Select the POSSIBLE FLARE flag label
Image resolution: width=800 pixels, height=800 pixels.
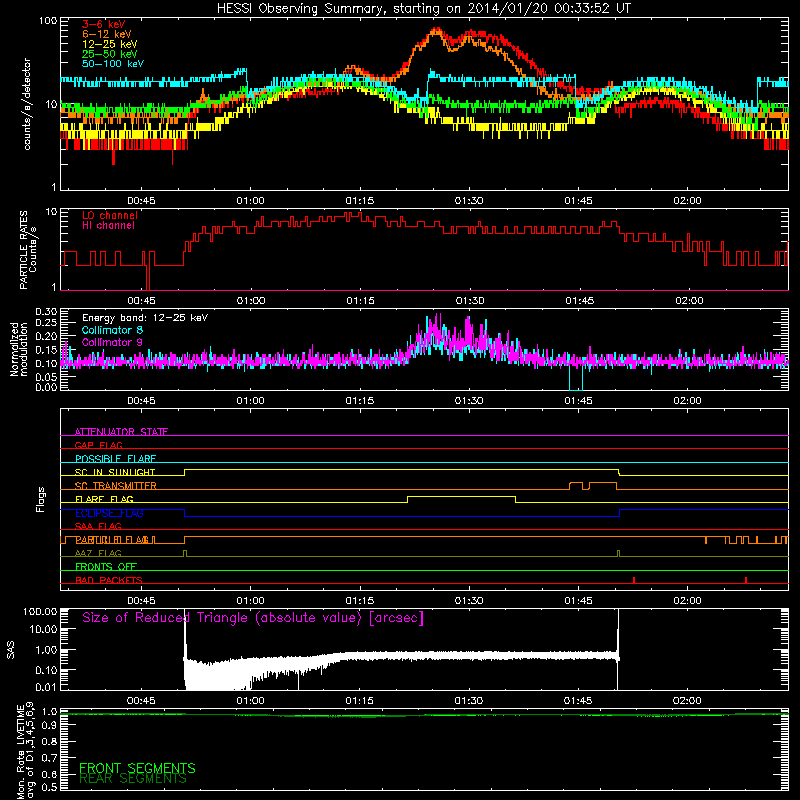[115, 458]
